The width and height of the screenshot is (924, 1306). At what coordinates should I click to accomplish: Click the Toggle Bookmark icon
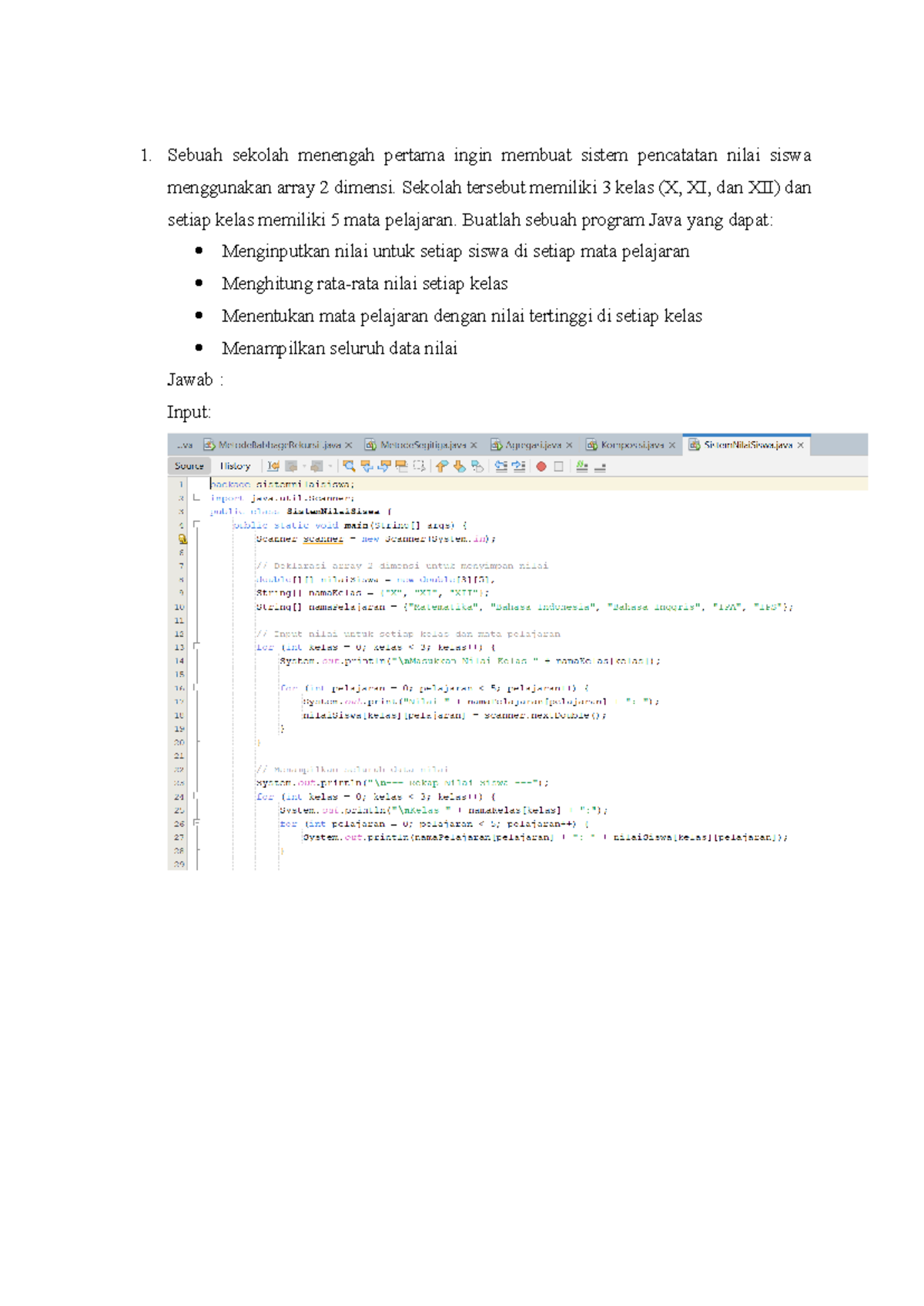[x=477, y=466]
